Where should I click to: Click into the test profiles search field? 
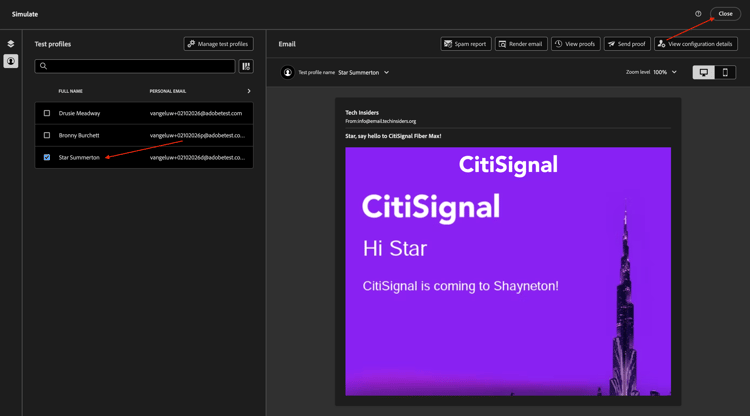click(x=140, y=66)
